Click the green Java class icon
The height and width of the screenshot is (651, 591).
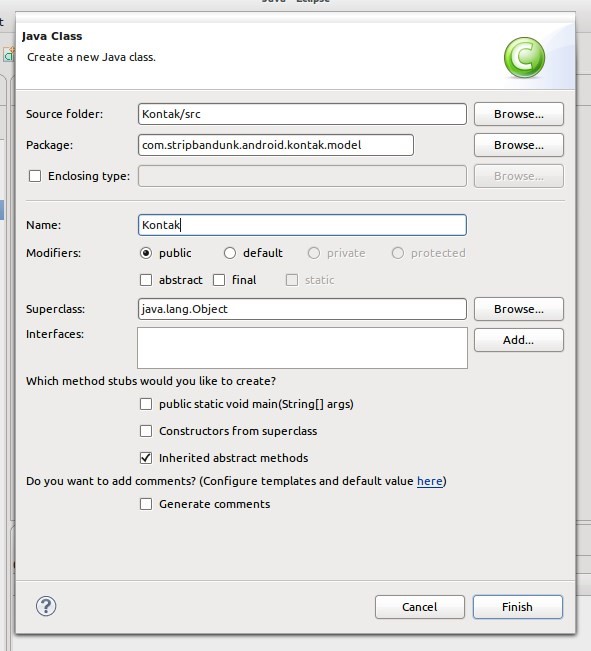524,57
